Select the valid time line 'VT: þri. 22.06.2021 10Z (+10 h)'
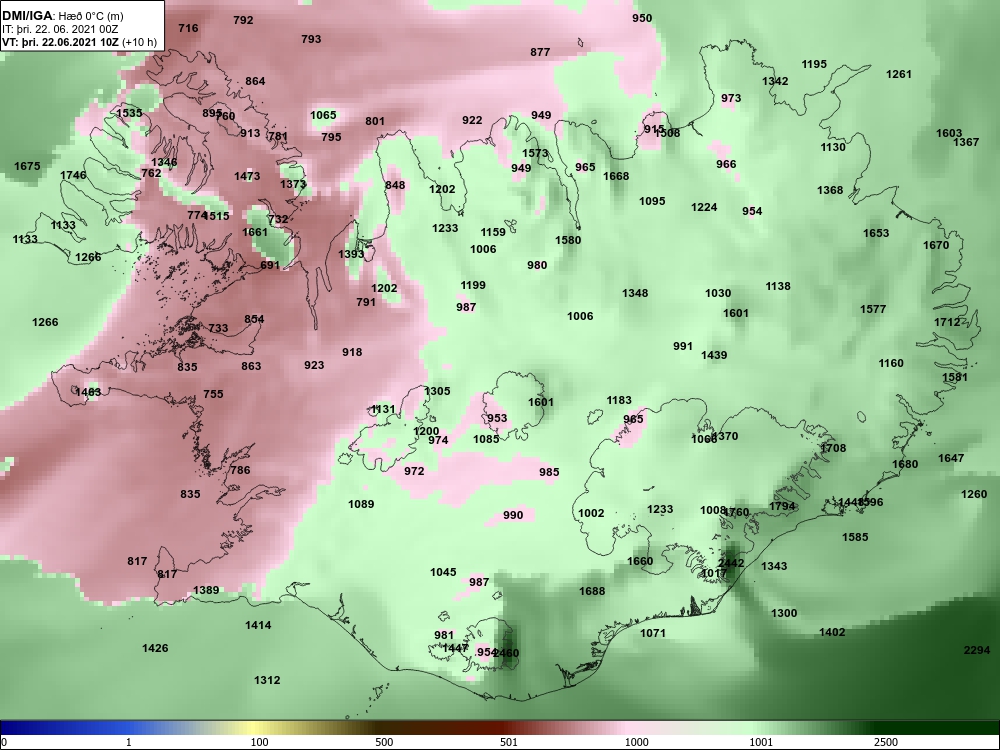 pos(79,42)
